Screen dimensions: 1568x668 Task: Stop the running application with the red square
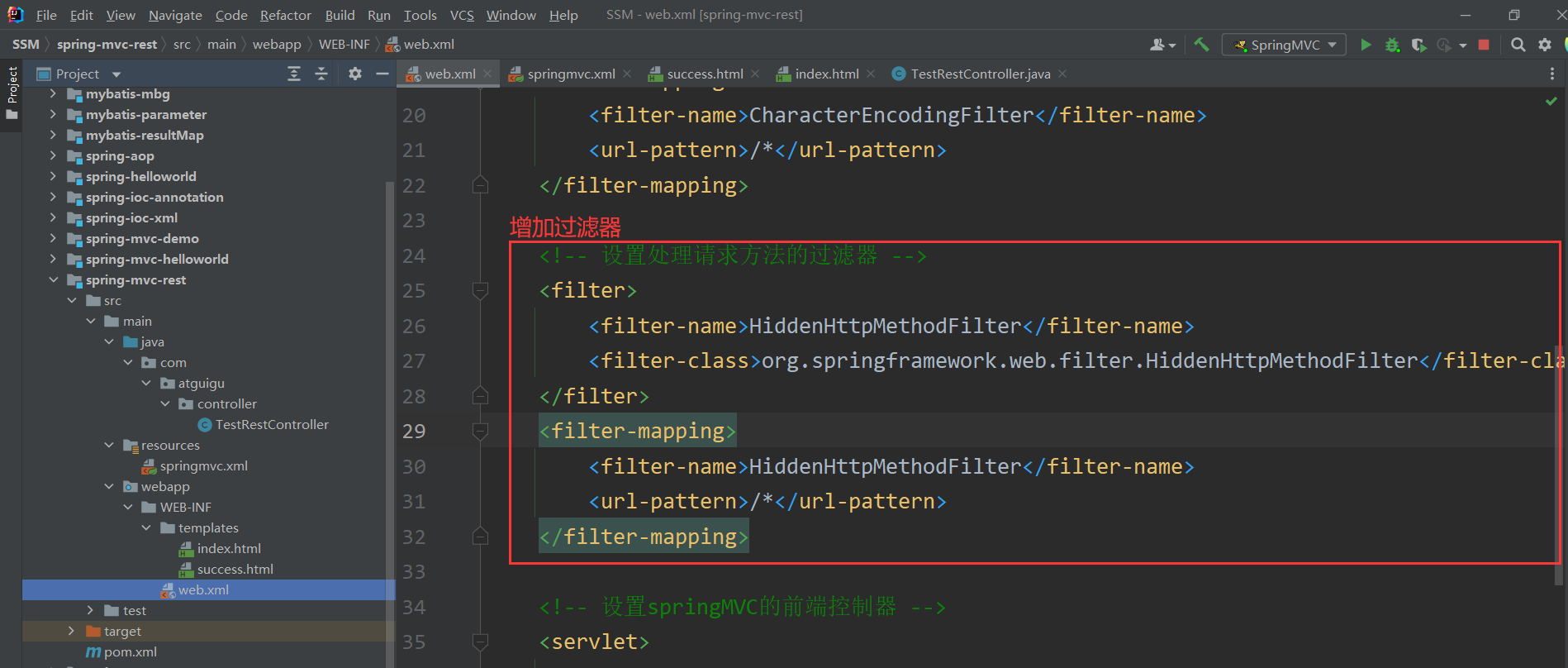(1484, 45)
